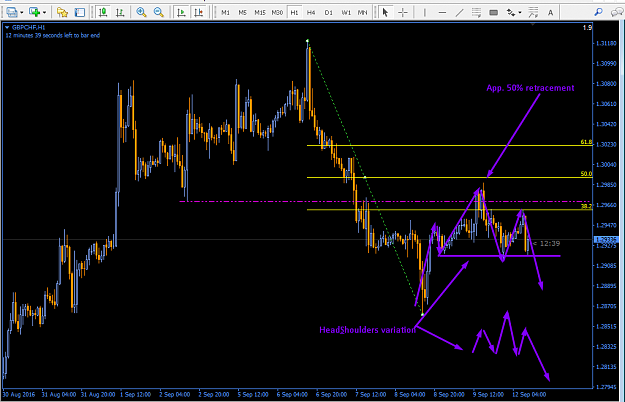Switch chart to candlesticks view
This screenshot has width=625, height=402.
coord(103,12)
